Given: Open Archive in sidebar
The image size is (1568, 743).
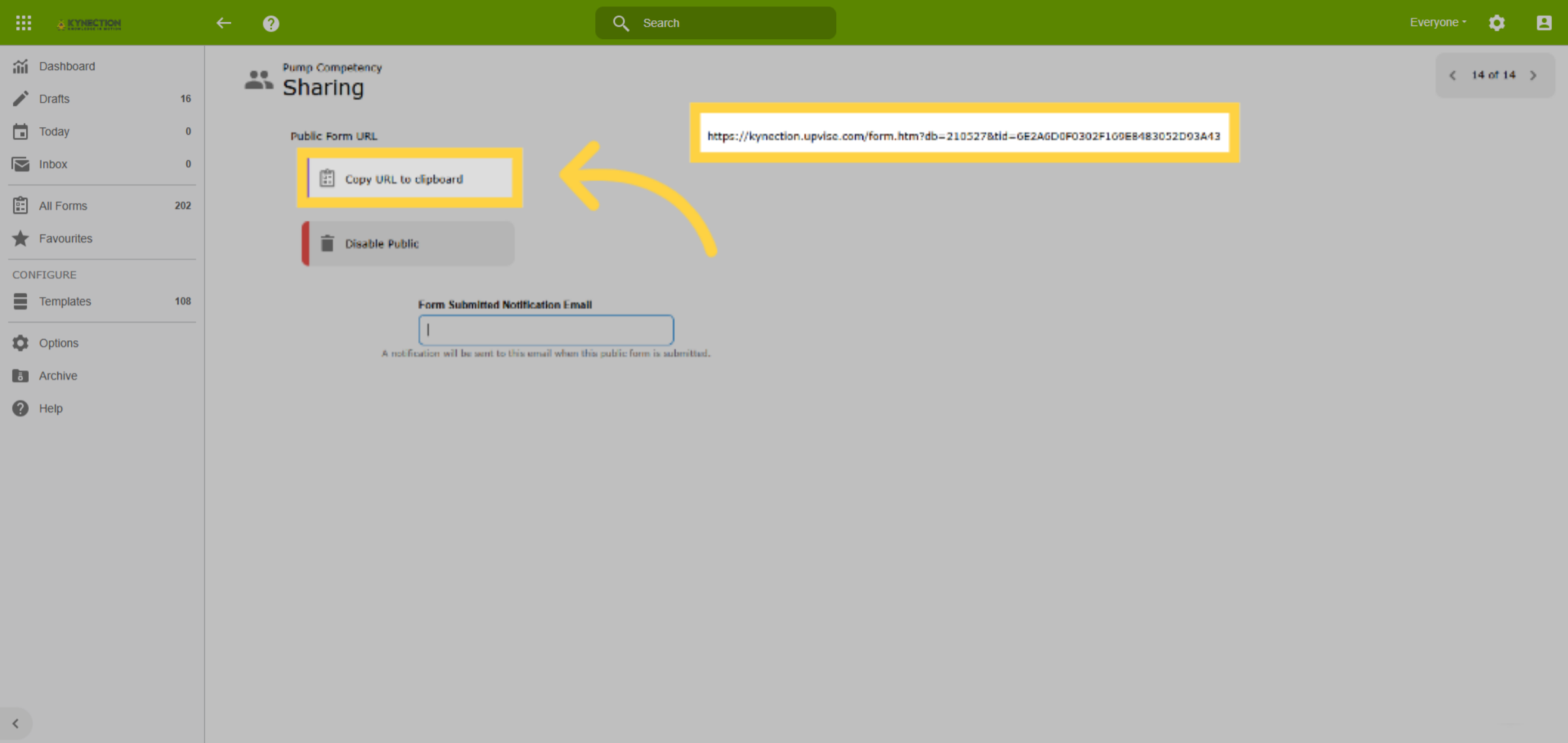Looking at the screenshot, I should (x=102, y=375).
